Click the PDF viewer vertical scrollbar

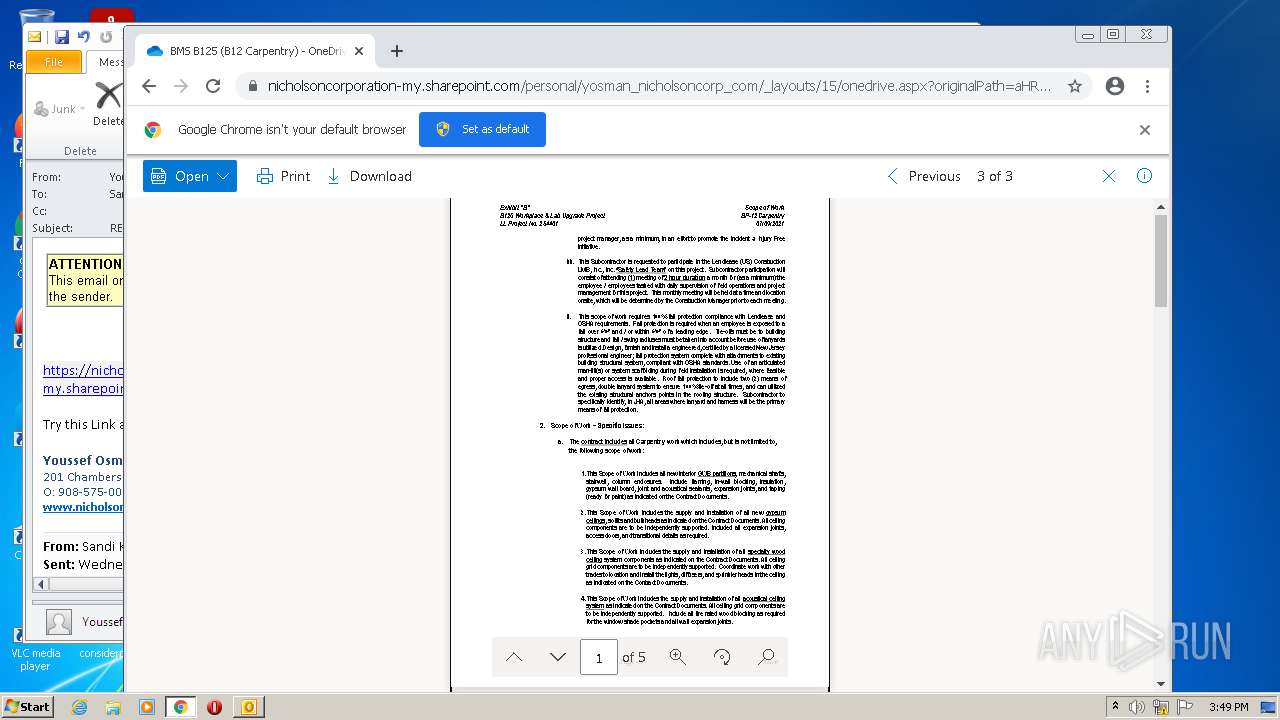(x=1161, y=260)
